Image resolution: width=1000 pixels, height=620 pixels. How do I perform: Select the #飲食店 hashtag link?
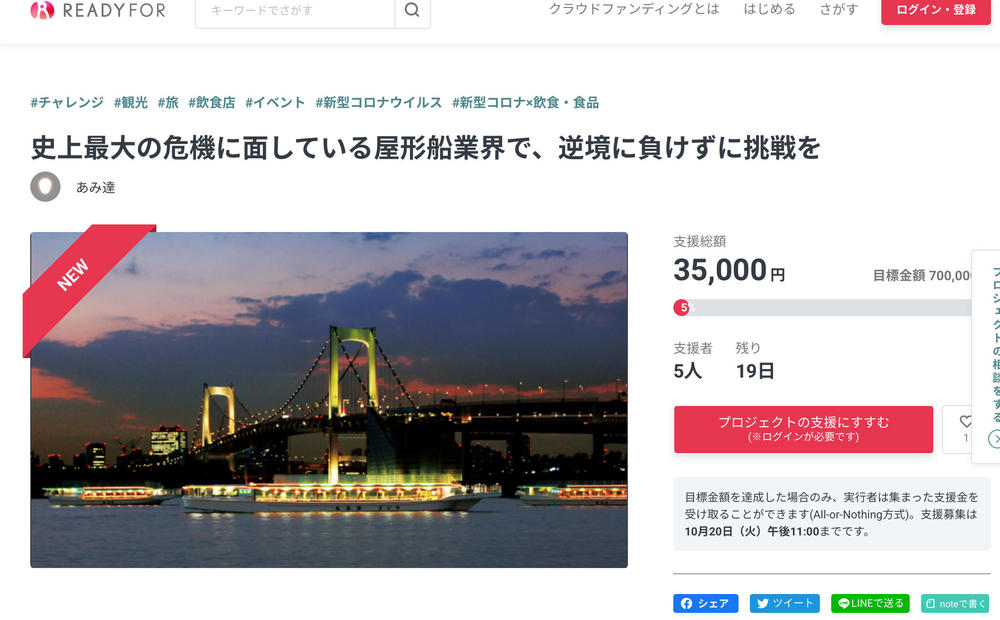pyautogui.click(x=212, y=103)
